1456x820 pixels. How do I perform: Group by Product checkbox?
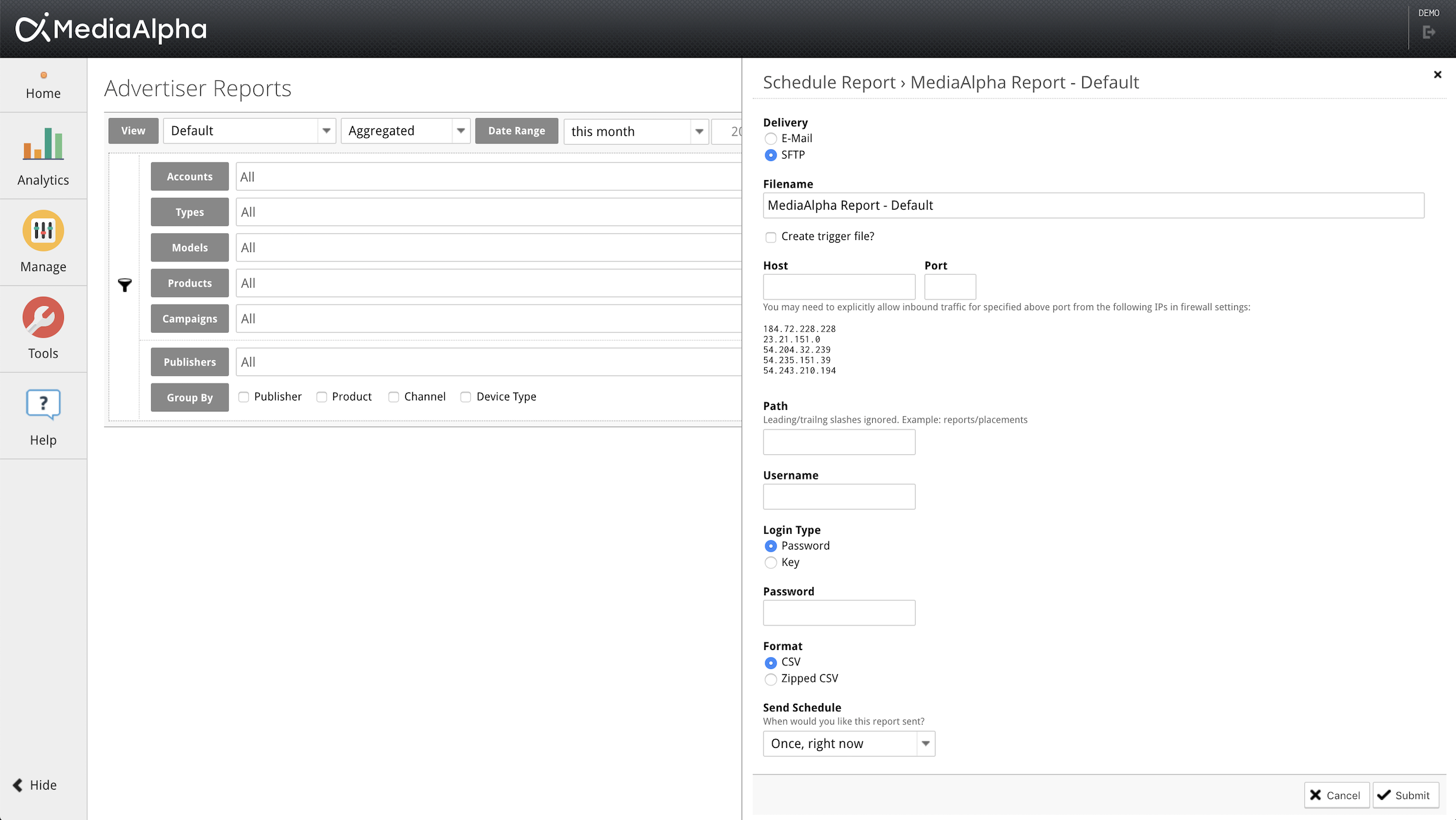pyautogui.click(x=322, y=397)
